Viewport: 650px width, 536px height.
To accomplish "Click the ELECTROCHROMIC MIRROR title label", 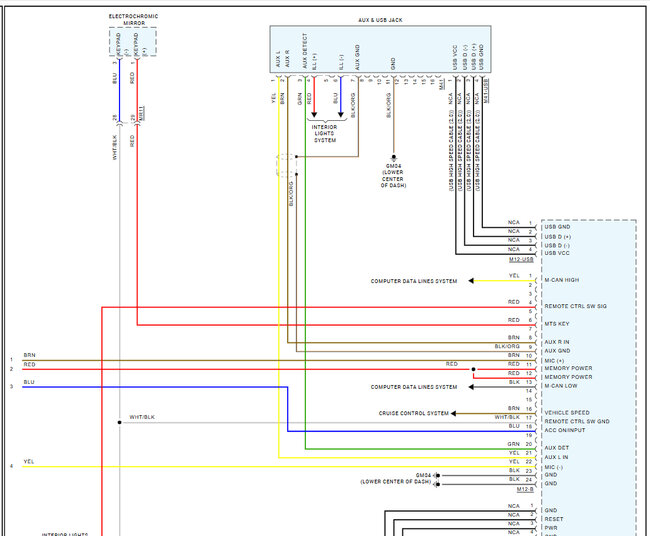I will click(133, 19).
